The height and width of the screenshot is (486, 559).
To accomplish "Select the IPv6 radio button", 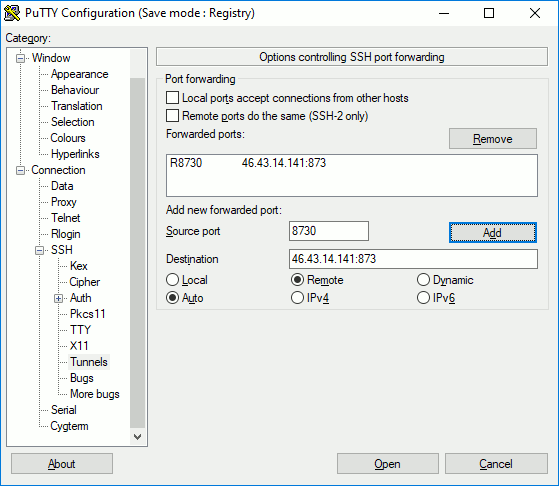I will pos(423,298).
